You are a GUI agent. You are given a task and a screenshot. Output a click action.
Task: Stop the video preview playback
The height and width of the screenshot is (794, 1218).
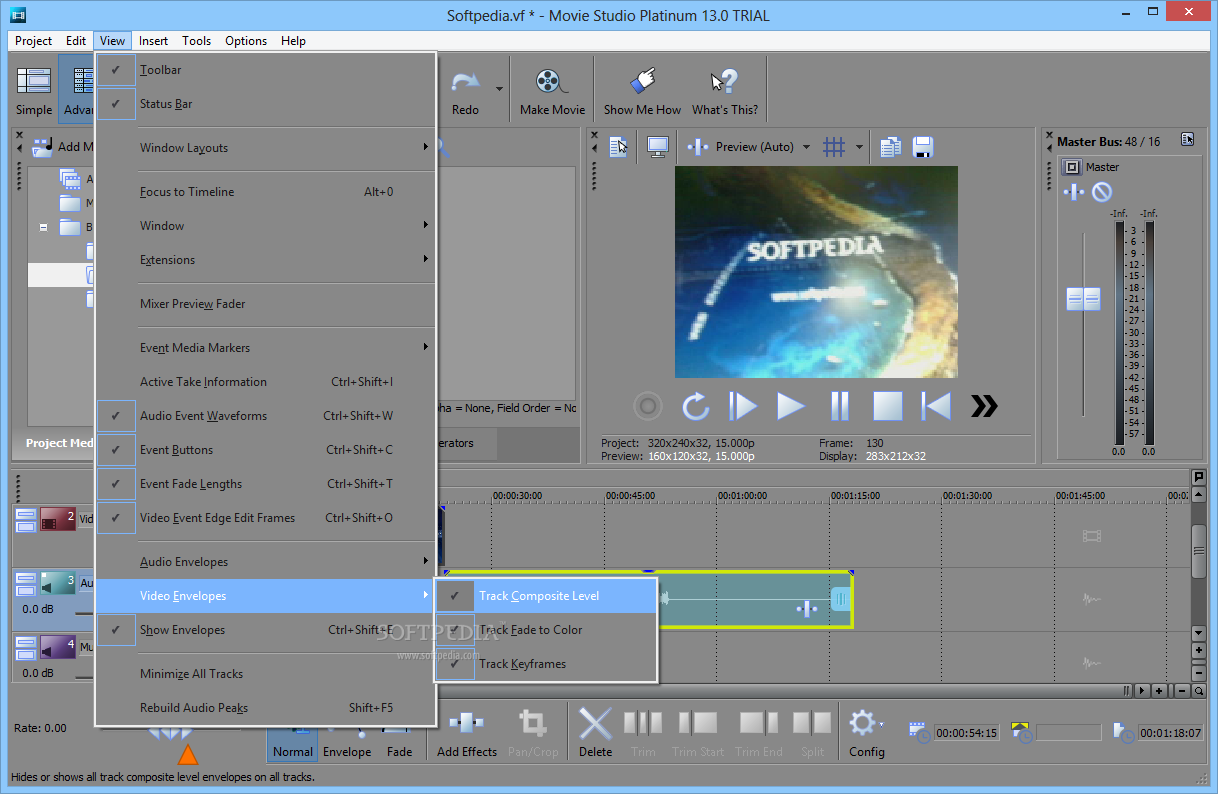[x=888, y=406]
